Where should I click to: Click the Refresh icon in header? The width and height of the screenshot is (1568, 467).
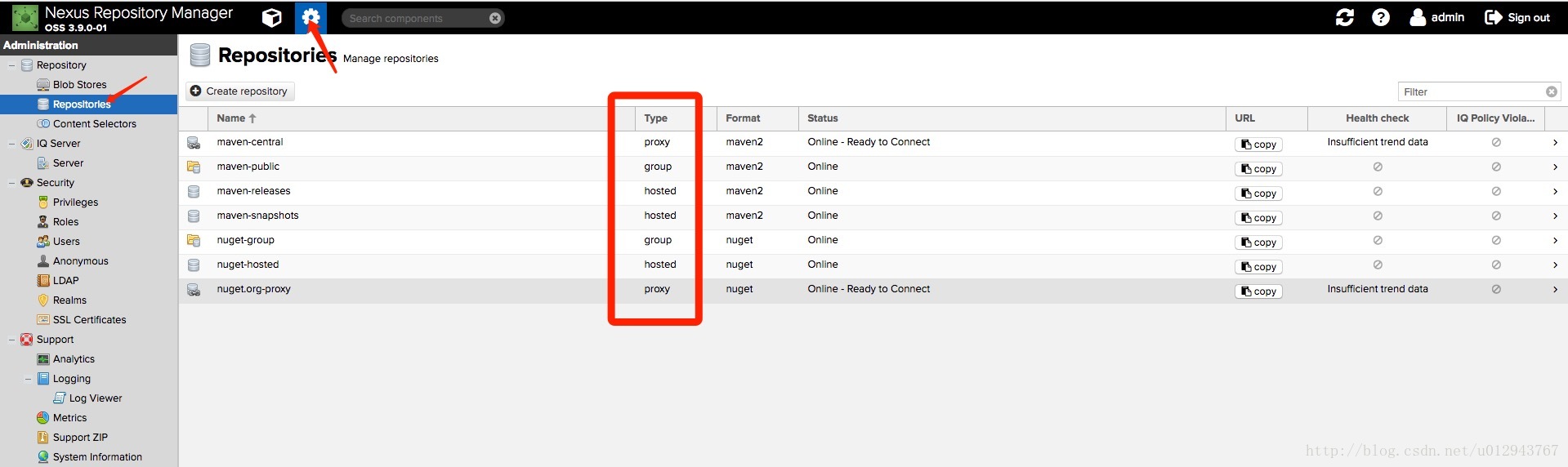pyautogui.click(x=1344, y=17)
